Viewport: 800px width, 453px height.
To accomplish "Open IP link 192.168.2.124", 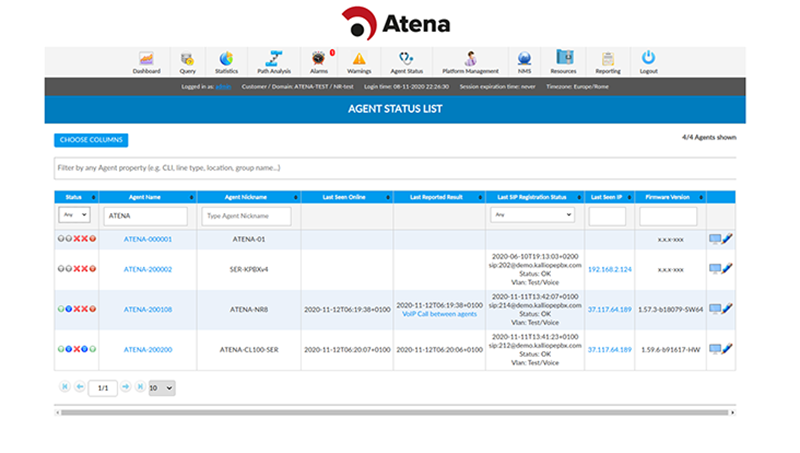I will pyautogui.click(x=610, y=269).
